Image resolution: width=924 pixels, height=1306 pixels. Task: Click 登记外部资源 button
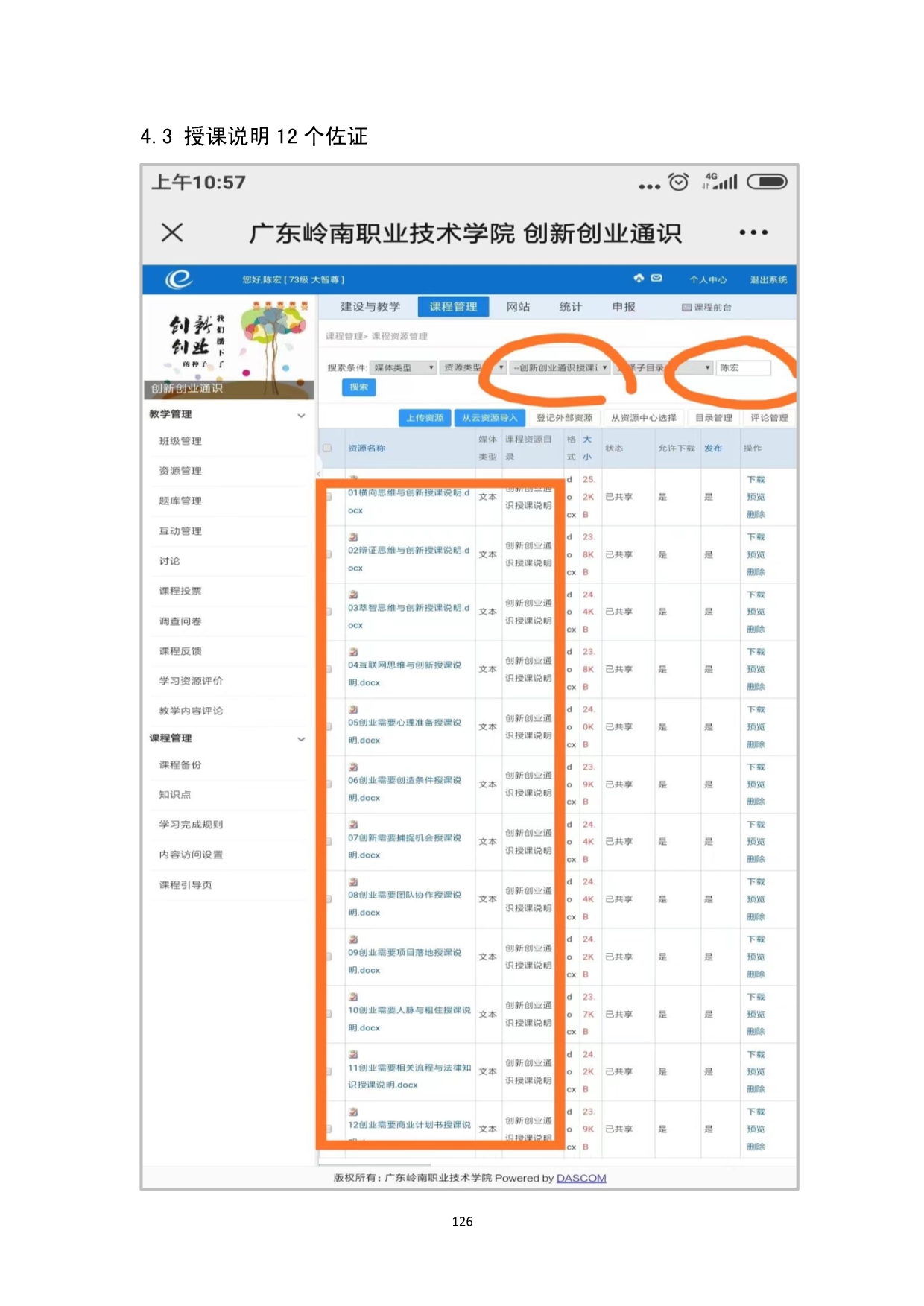pos(565,418)
